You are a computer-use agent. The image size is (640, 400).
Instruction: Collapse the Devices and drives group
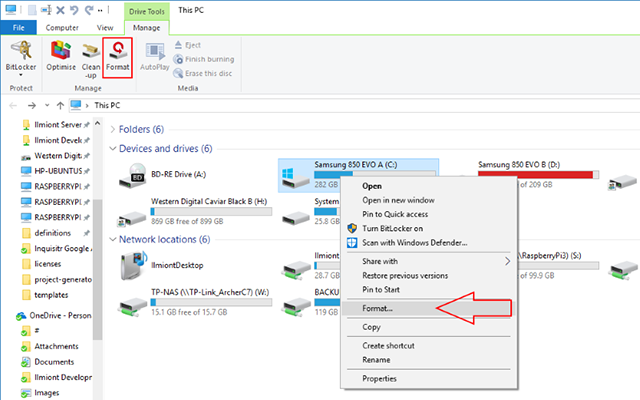[113, 149]
